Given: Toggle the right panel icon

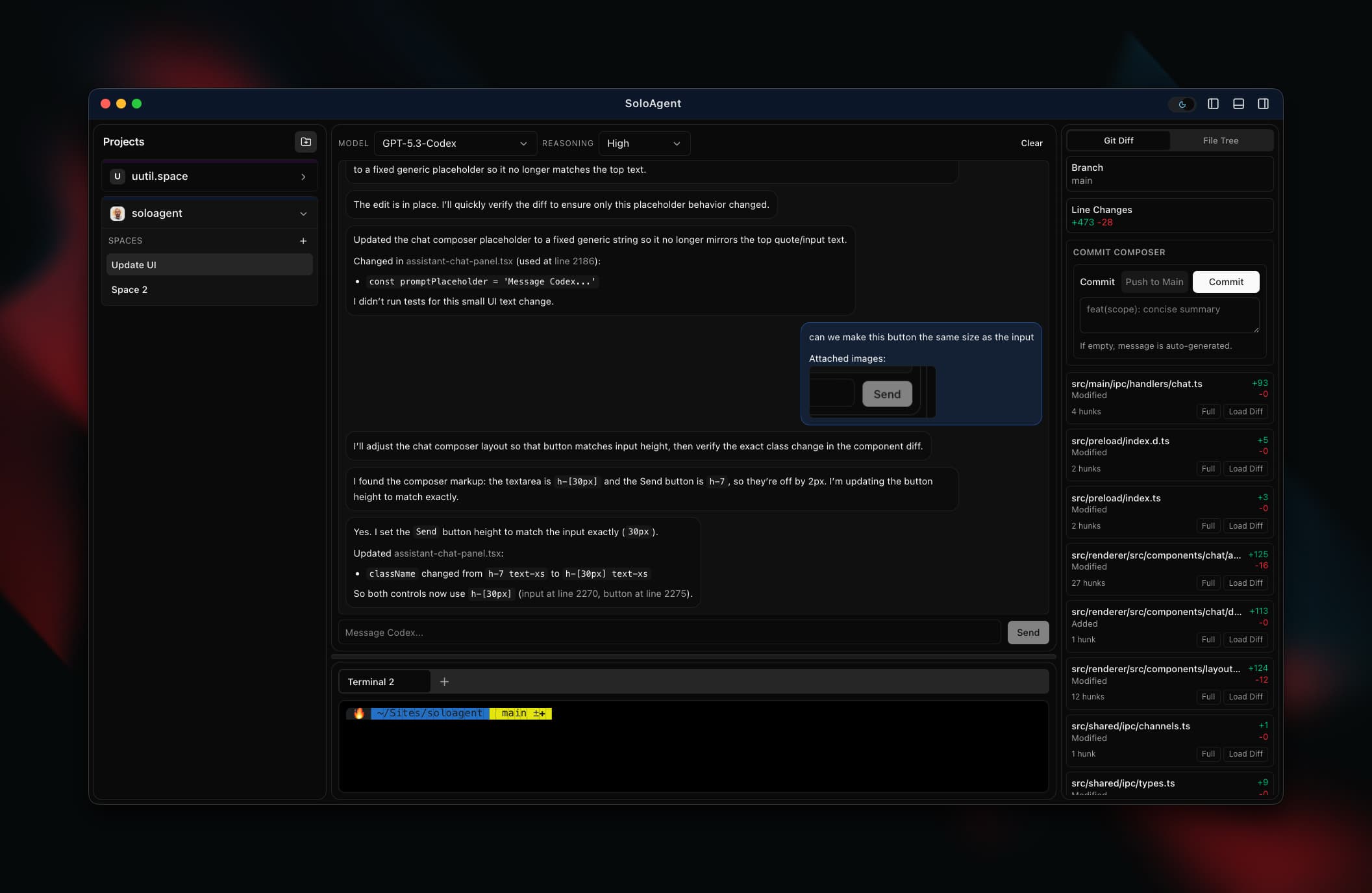Looking at the screenshot, I should point(1262,103).
